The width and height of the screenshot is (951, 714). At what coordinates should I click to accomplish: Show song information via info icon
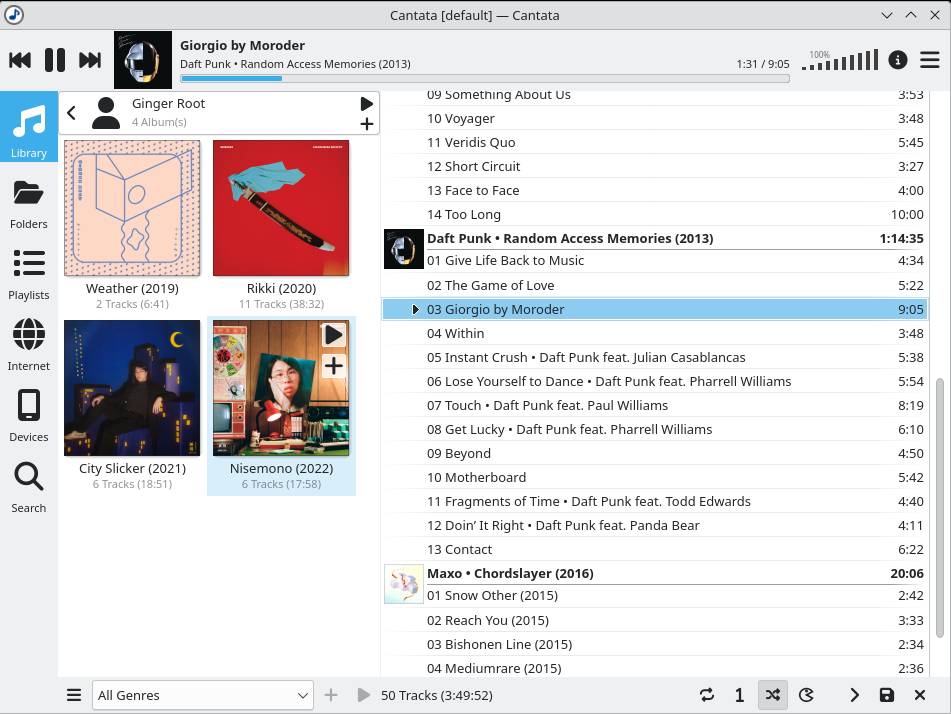click(x=898, y=60)
